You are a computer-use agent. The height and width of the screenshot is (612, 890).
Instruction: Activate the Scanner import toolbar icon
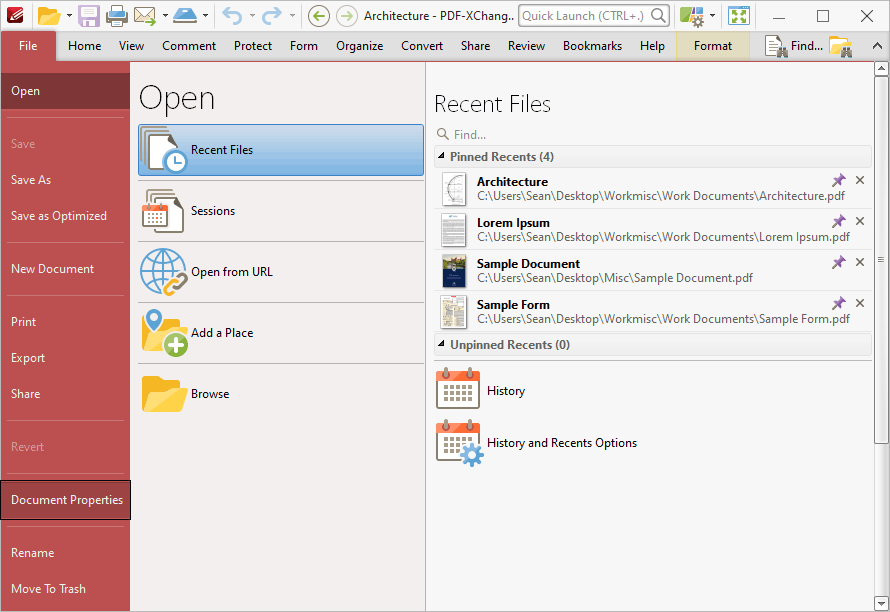coord(186,16)
